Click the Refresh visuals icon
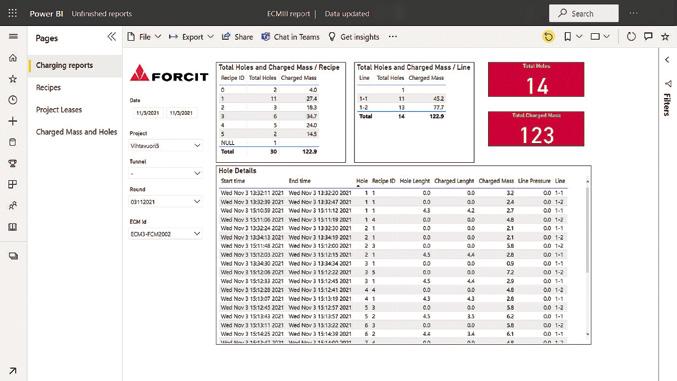Image resolution: width=677 pixels, height=381 pixels. (x=631, y=37)
